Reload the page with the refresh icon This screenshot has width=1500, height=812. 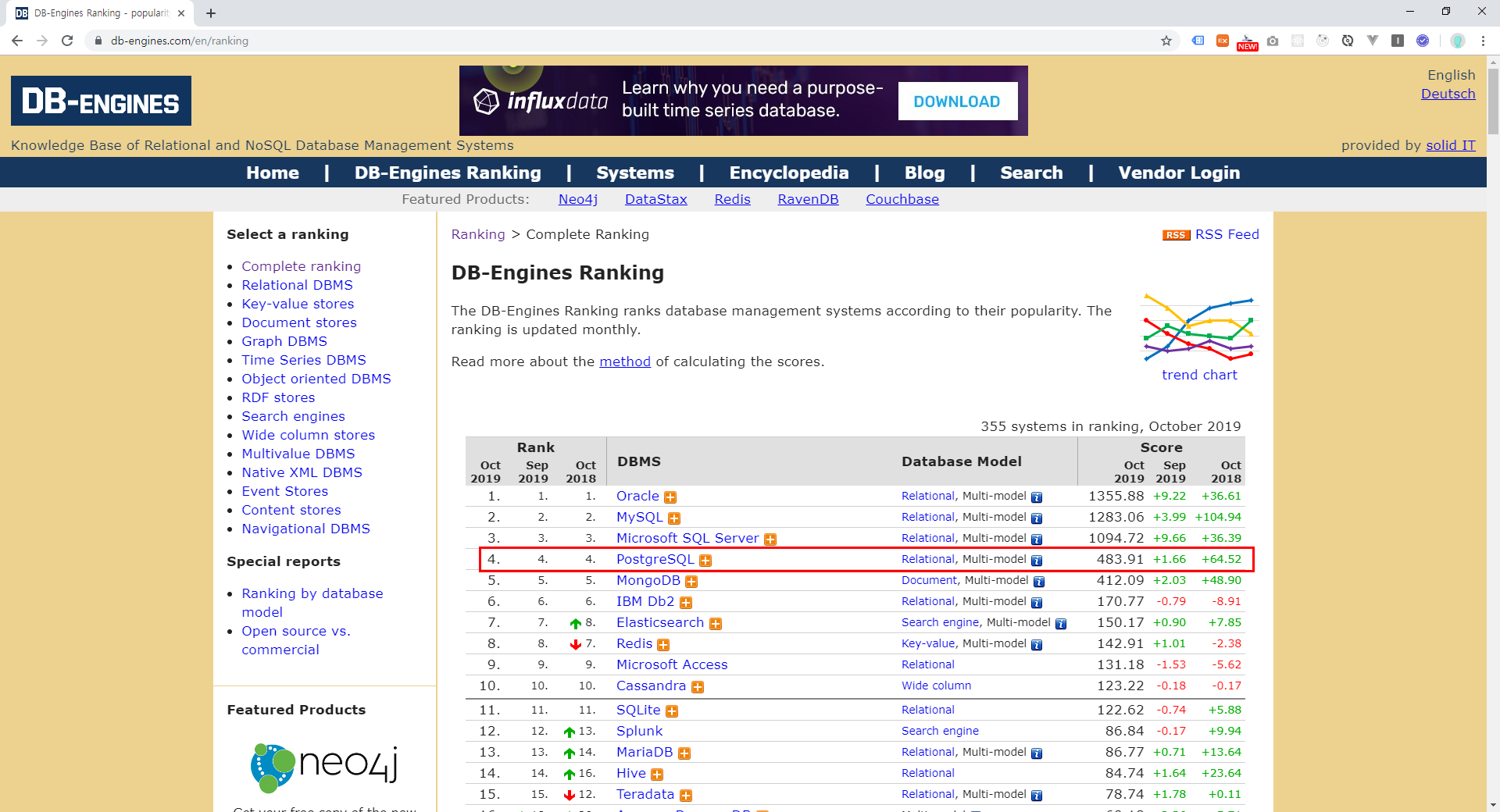(x=67, y=41)
